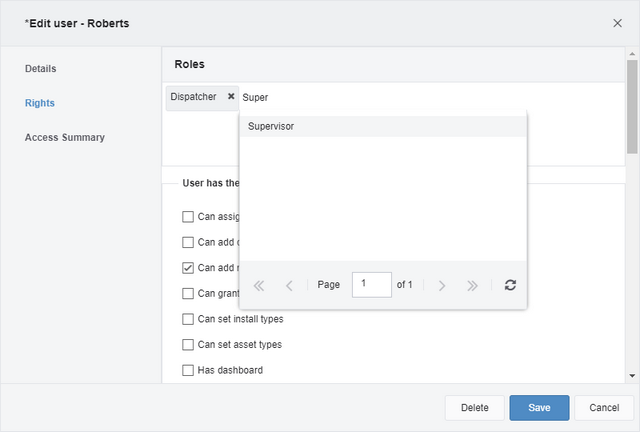Image resolution: width=640 pixels, height=432 pixels.
Task: Jump to last page of role list
Action: (x=472, y=285)
